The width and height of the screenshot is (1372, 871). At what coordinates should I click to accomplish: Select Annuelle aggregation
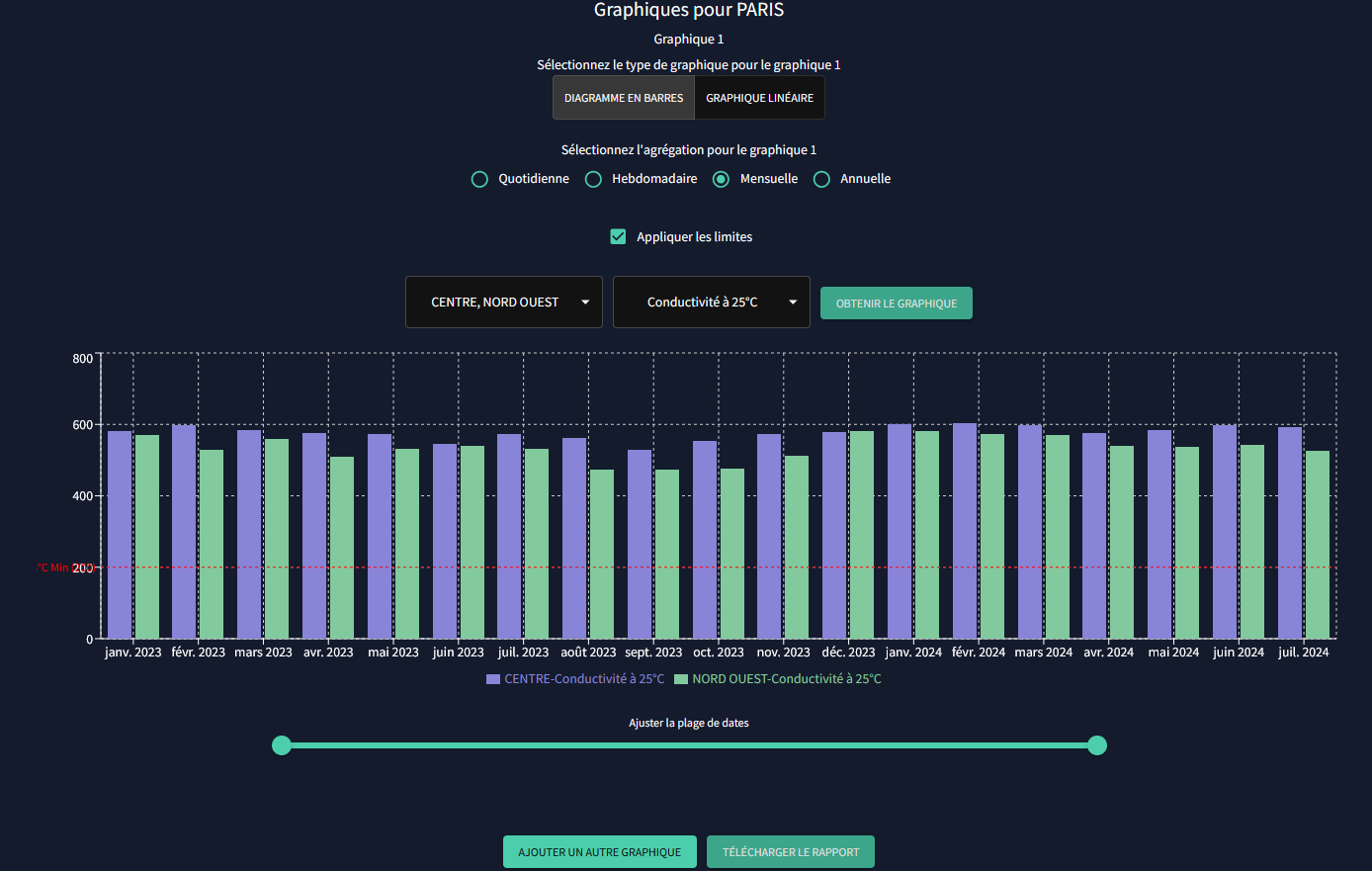pos(821,179)
